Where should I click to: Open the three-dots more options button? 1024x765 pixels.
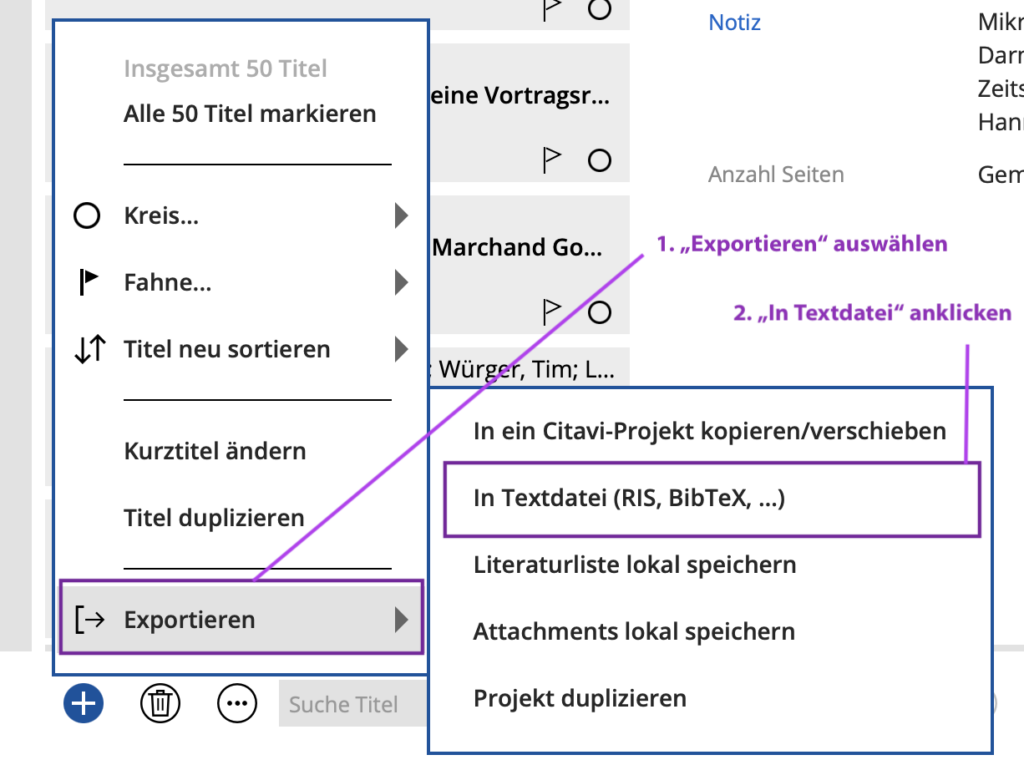click(236, 704)
